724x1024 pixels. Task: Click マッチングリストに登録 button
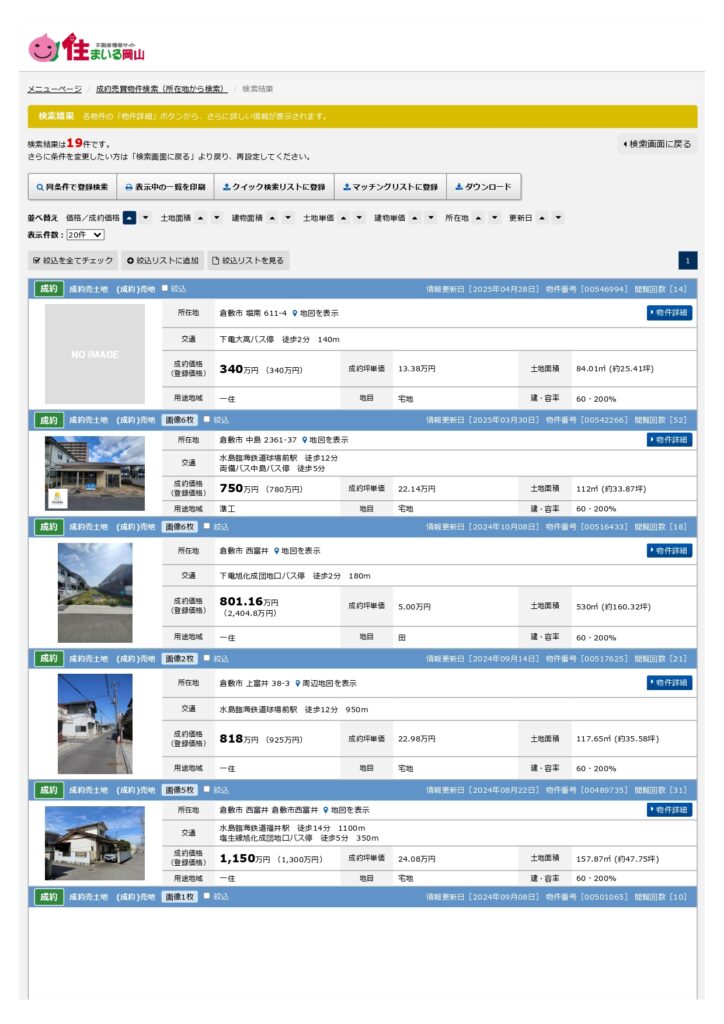[x=390, y=187]
